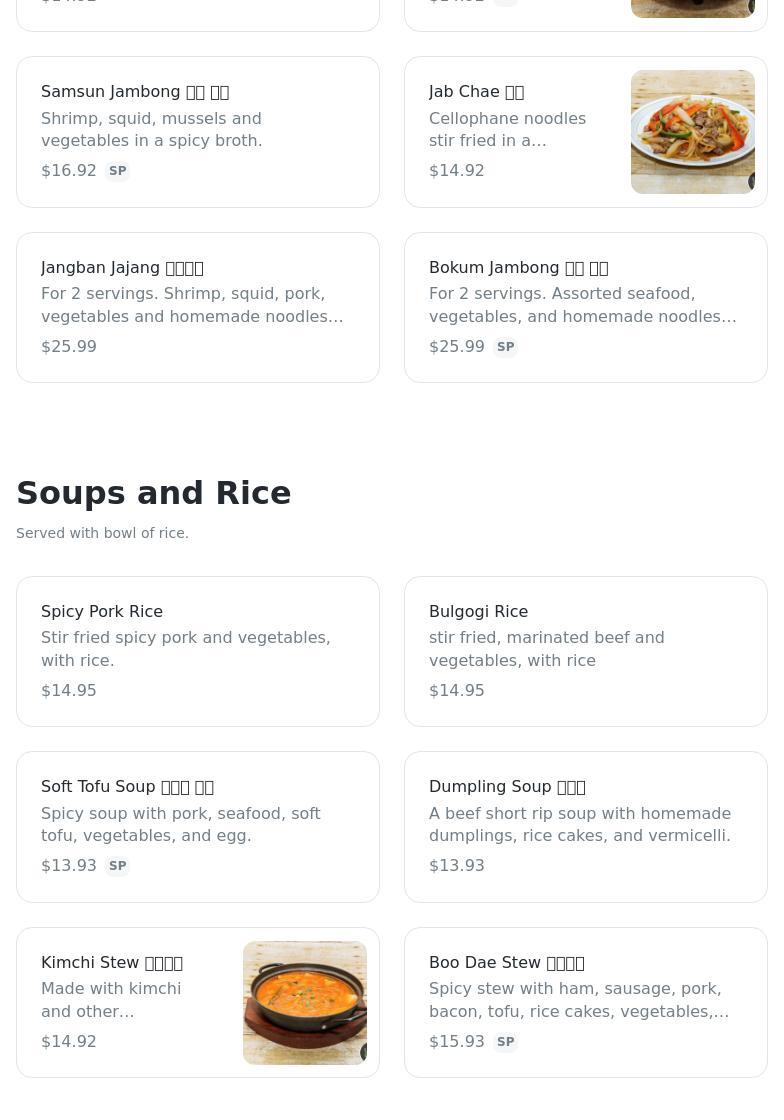Click the SP badge on Samsun Jambong

pos(117,171)
